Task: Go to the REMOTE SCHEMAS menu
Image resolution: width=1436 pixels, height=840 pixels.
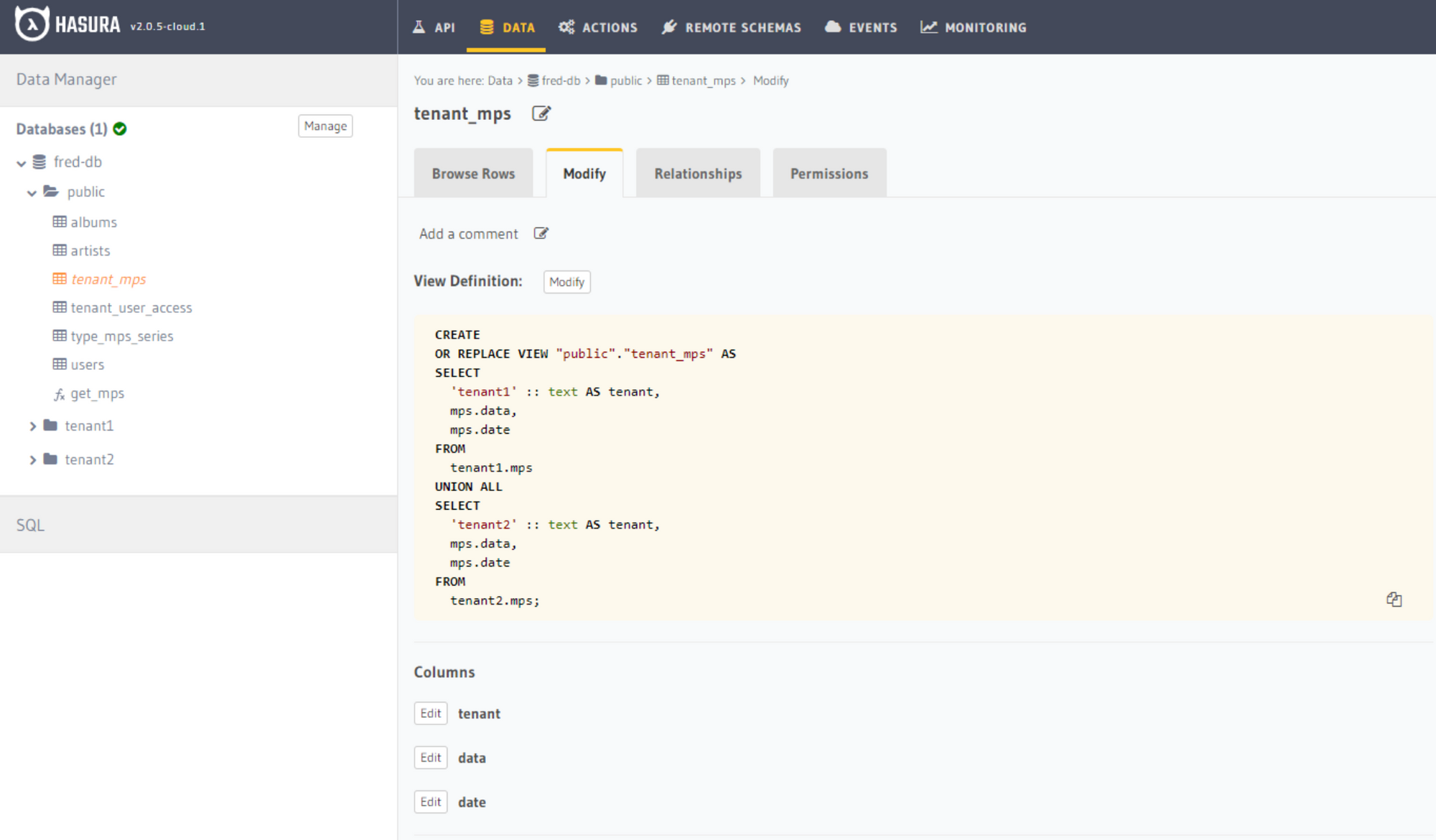Action: pyautogui.click(x=732, y=27)
